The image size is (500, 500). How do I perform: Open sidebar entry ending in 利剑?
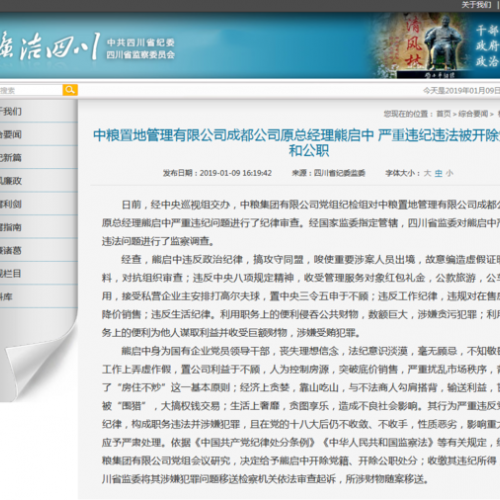pyautogui.click(x=39, y=204)
